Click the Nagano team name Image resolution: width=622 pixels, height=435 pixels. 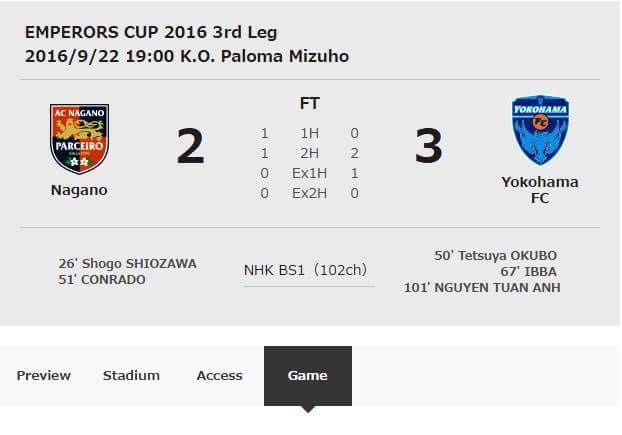pyautogui.click(x=79, y=190)
